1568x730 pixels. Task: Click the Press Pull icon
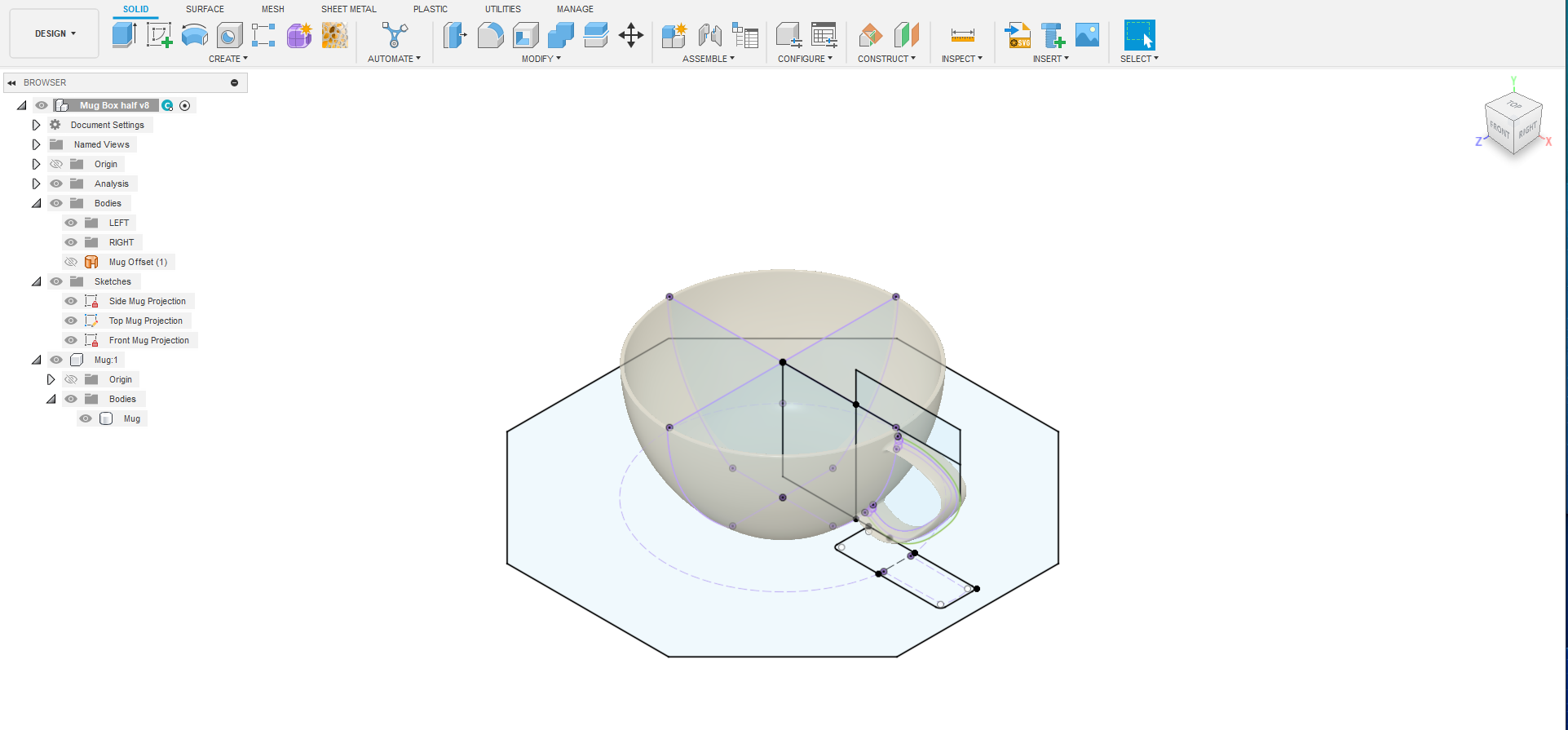pyautogui.click(x=455, y=35)
